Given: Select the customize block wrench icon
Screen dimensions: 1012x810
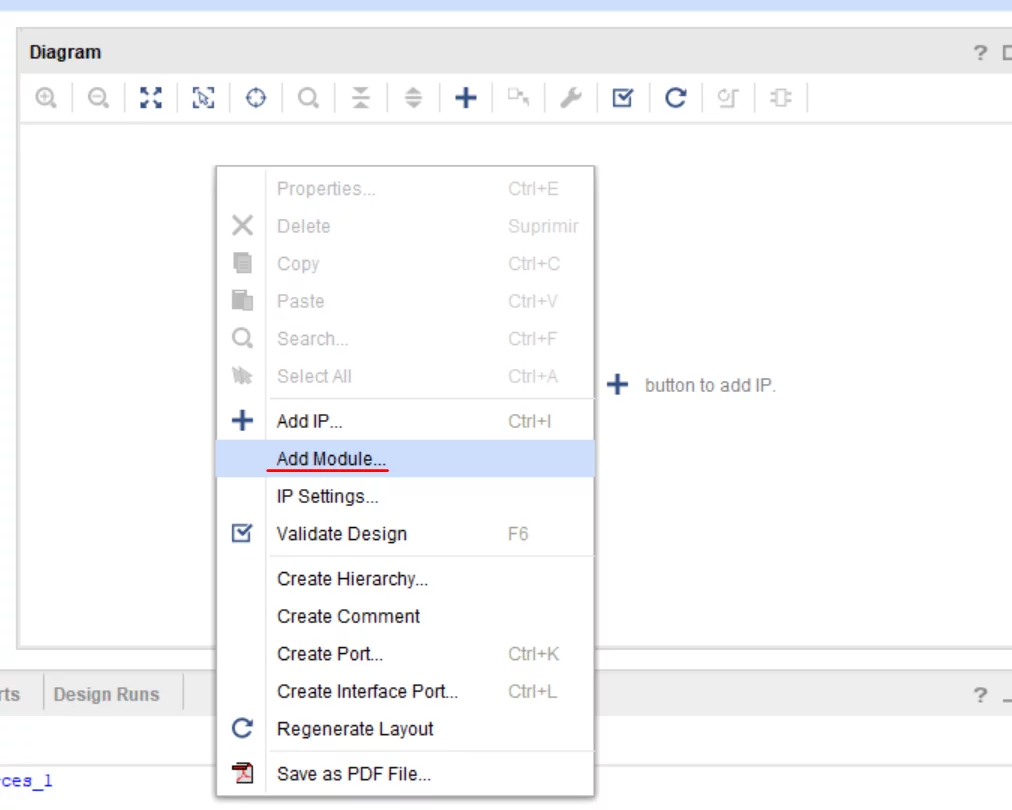Looking at the screenshot, I should 570,97.
